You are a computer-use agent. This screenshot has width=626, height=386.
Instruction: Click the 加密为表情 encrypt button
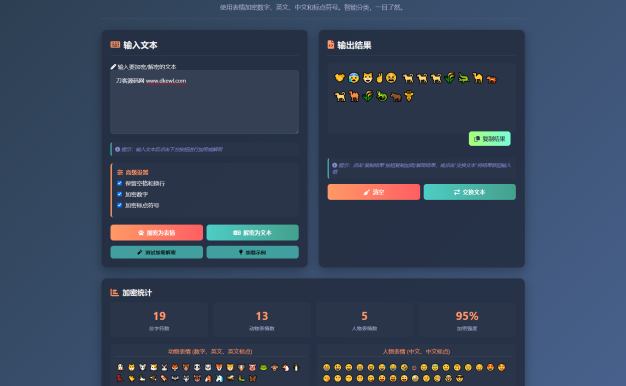(x=156, y=233)
